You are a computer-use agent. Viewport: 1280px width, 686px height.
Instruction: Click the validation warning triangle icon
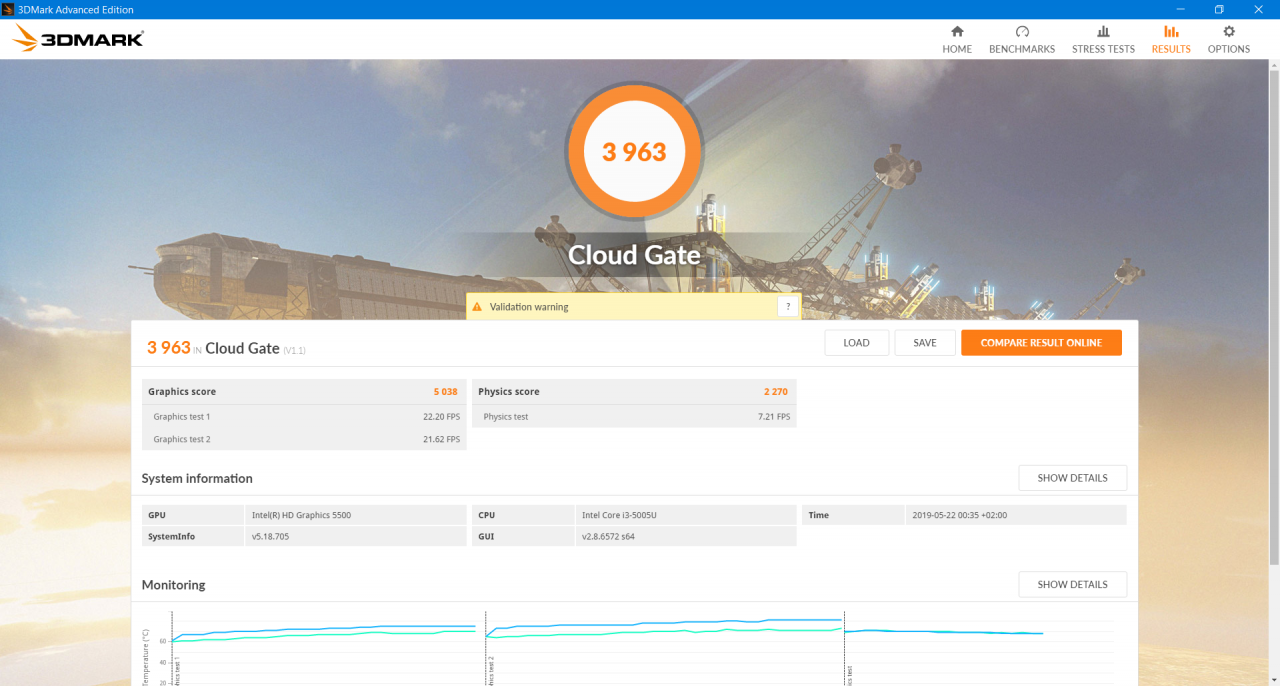[x=477, y=307]
